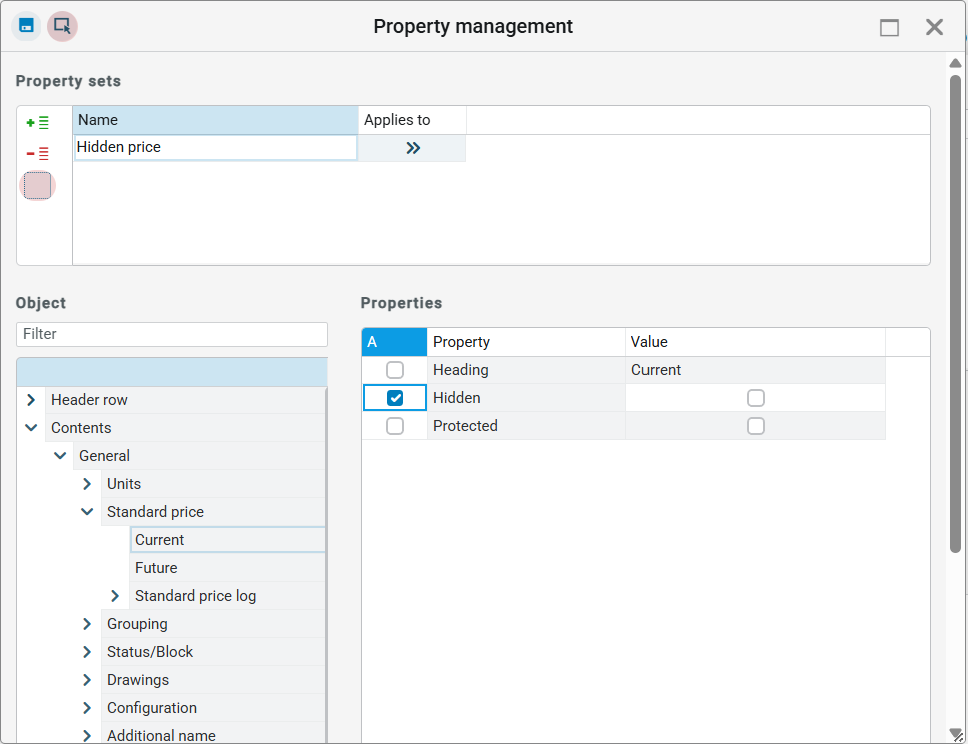Select the Grouping tree item
Viewport: 968px width, 744px height.
coord(213,624)
